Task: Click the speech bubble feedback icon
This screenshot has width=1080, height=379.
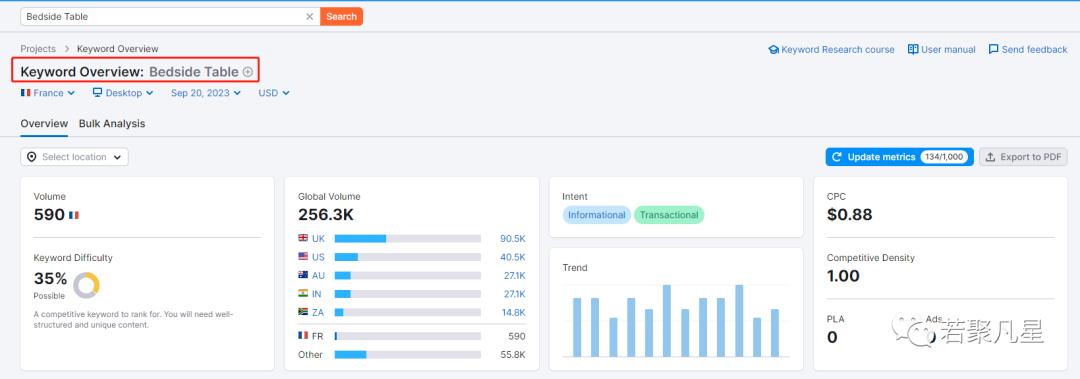Action: click(x=993, y=50)
